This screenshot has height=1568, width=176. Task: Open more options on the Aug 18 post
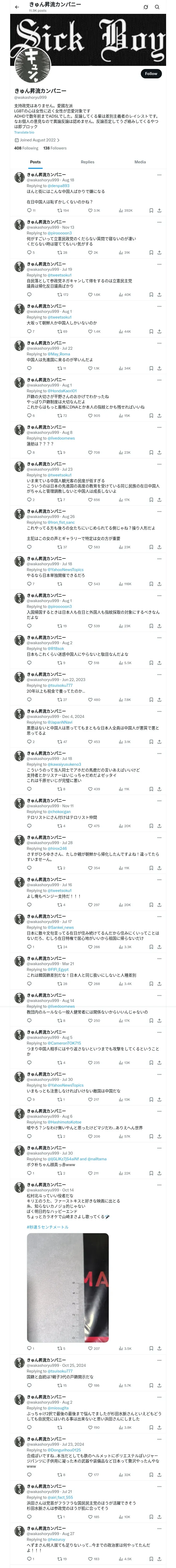click(x=160, y=175)
